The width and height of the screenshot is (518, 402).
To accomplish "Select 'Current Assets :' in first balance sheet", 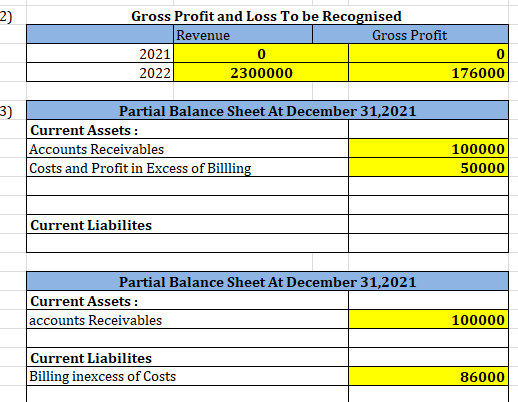I will coord(187,130).
